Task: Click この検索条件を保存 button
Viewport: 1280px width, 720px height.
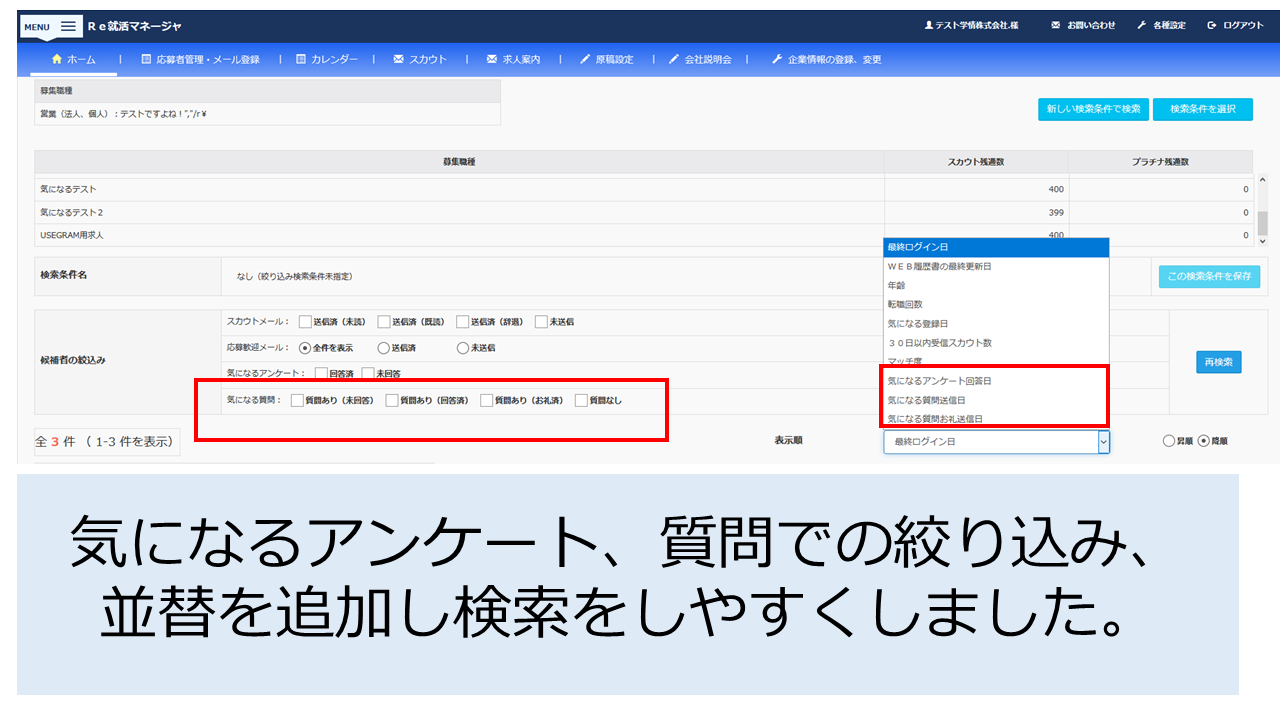Action: 1210,277
